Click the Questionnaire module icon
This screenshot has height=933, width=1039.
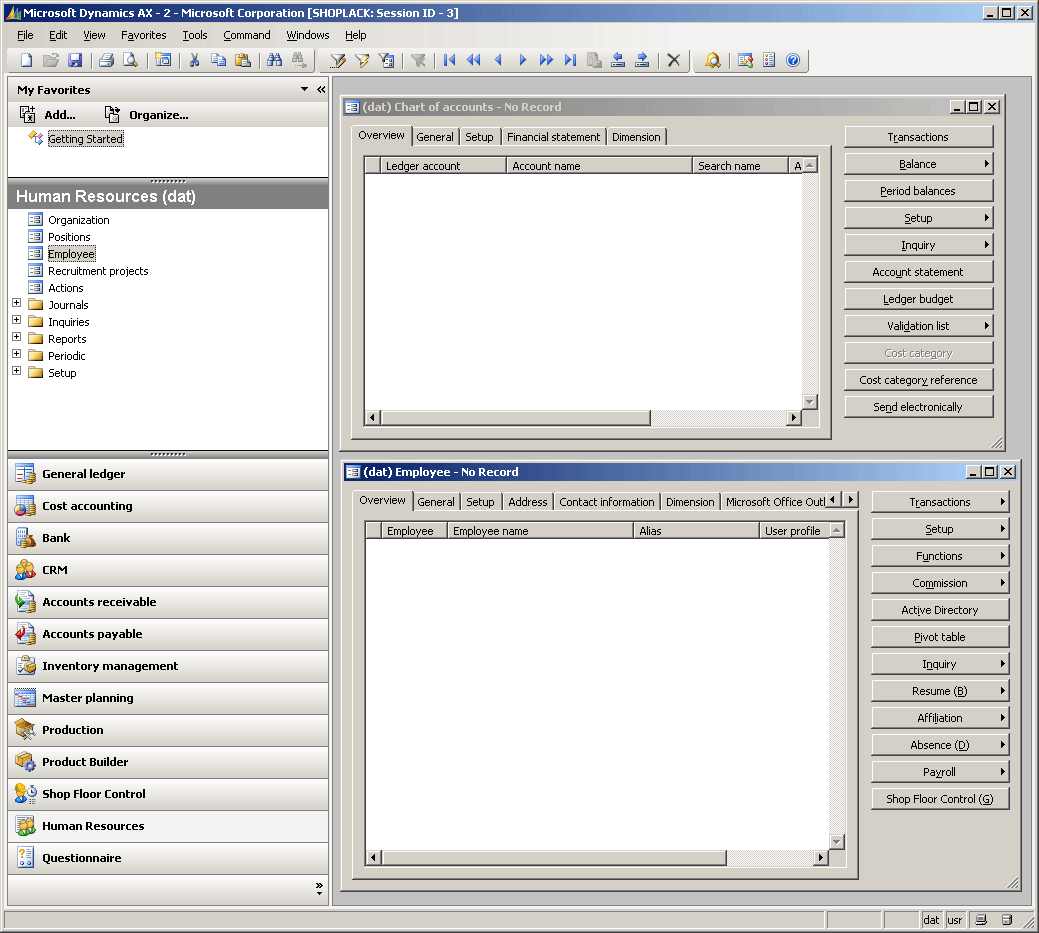click(25, 857)
